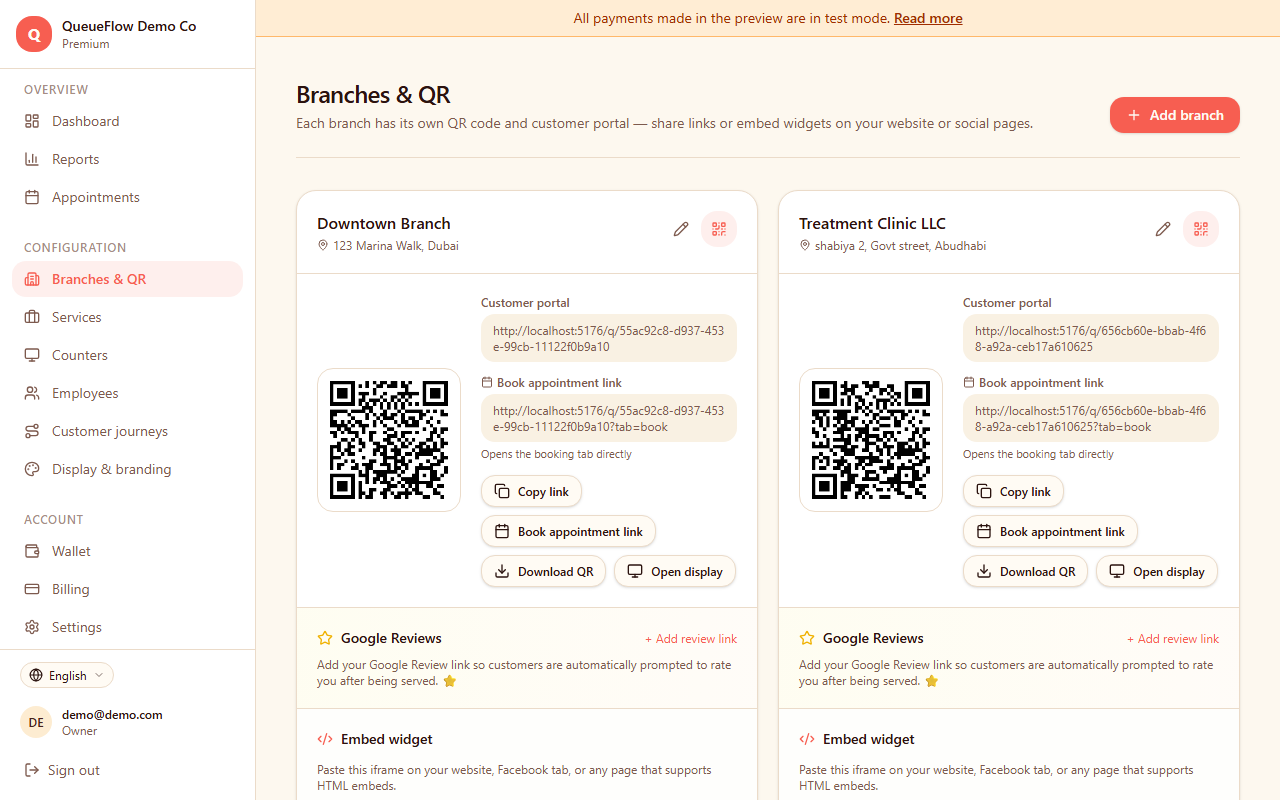Image resolution: width=1280 pixels, height=800 pixels.
Task: Open the Counters page
Action: (x=127, y=355)
